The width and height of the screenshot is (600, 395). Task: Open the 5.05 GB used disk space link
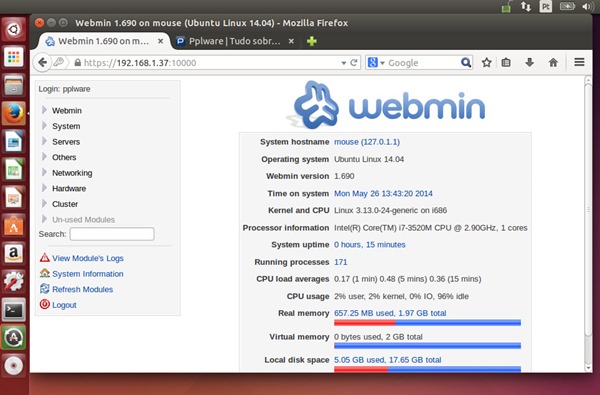387,360
